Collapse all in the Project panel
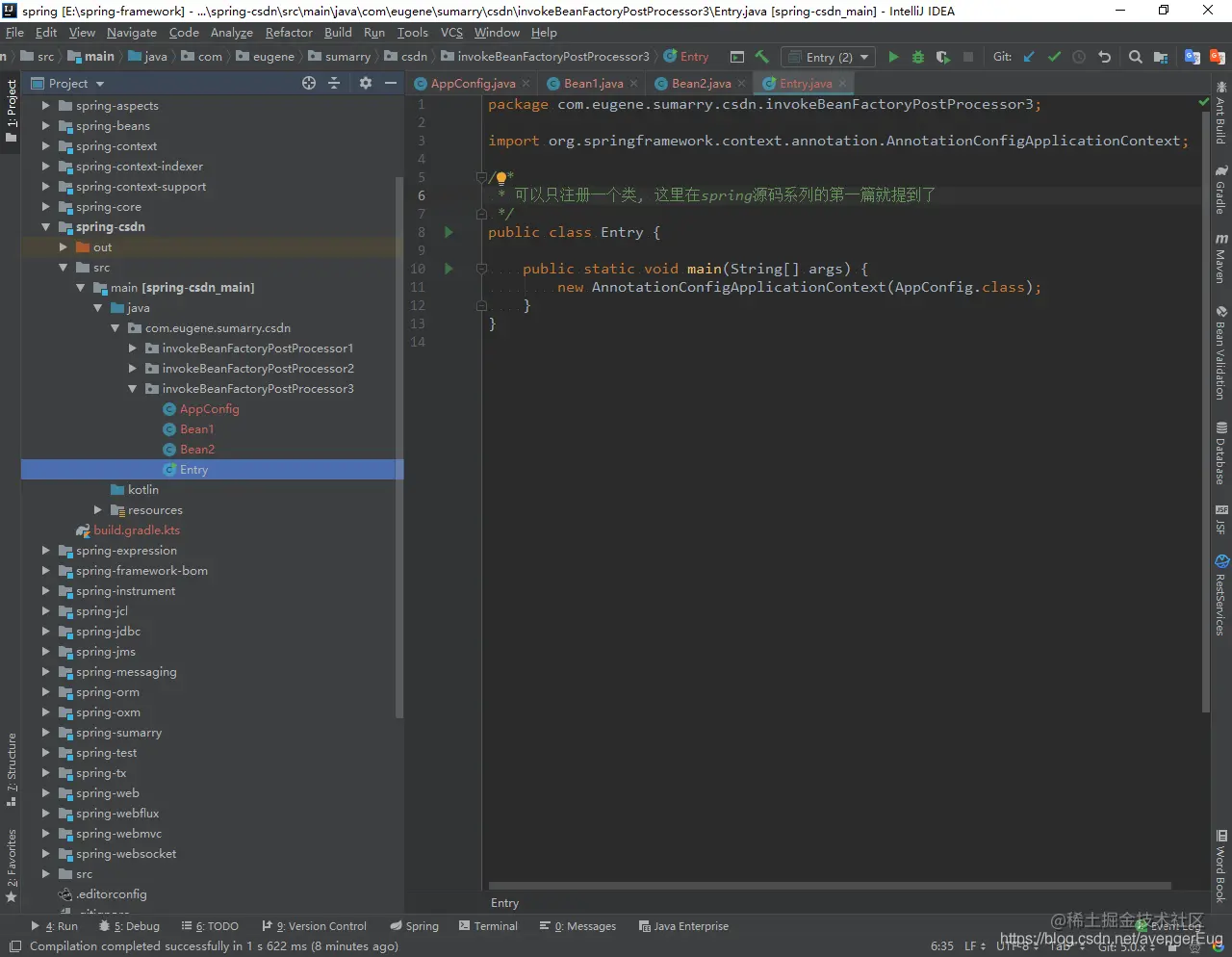Image resolution: width=1232 pixels, height=957 pixels. [334, 83]
